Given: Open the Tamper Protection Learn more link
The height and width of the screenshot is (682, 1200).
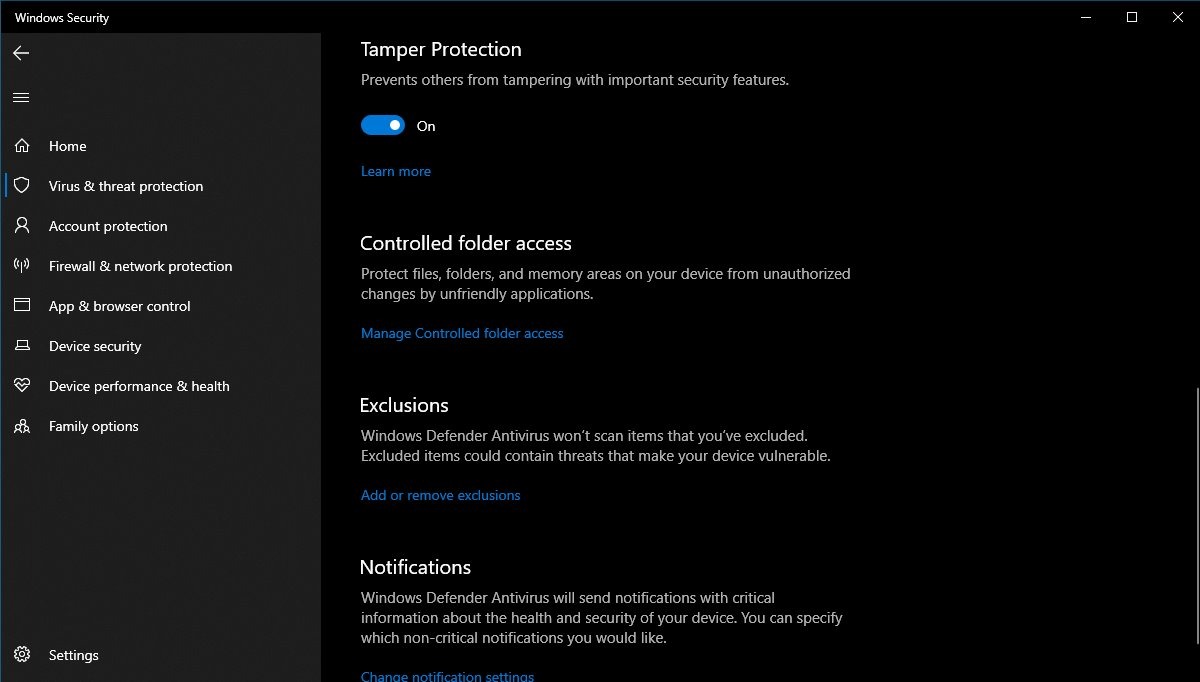Looking at the screenshot, I should tap(396, 171).
